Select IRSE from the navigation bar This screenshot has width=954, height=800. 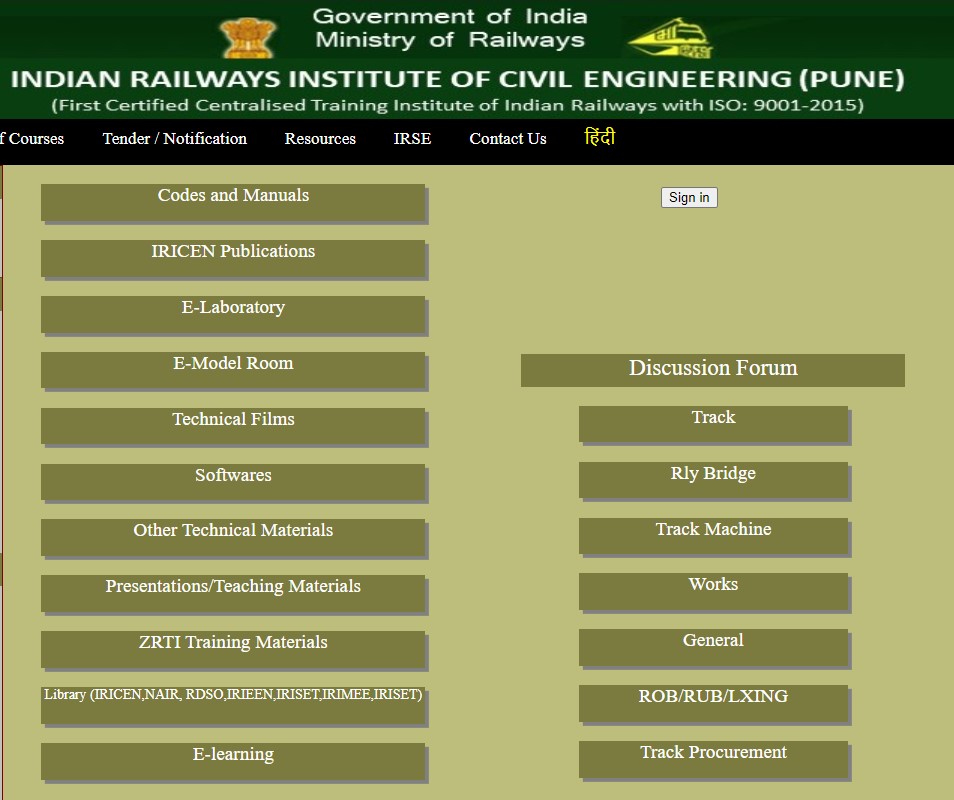click(412, 139)
